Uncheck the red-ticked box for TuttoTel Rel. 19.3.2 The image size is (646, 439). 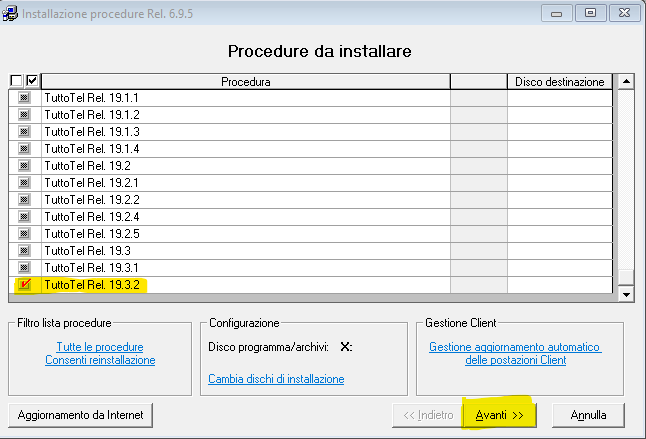point(24,285)
